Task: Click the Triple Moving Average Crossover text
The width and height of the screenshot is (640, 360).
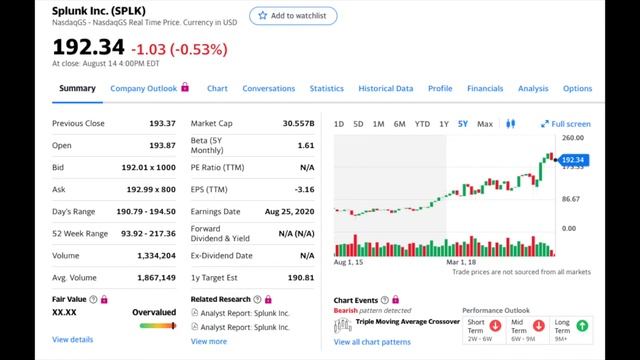Action: tap(408, 322)
